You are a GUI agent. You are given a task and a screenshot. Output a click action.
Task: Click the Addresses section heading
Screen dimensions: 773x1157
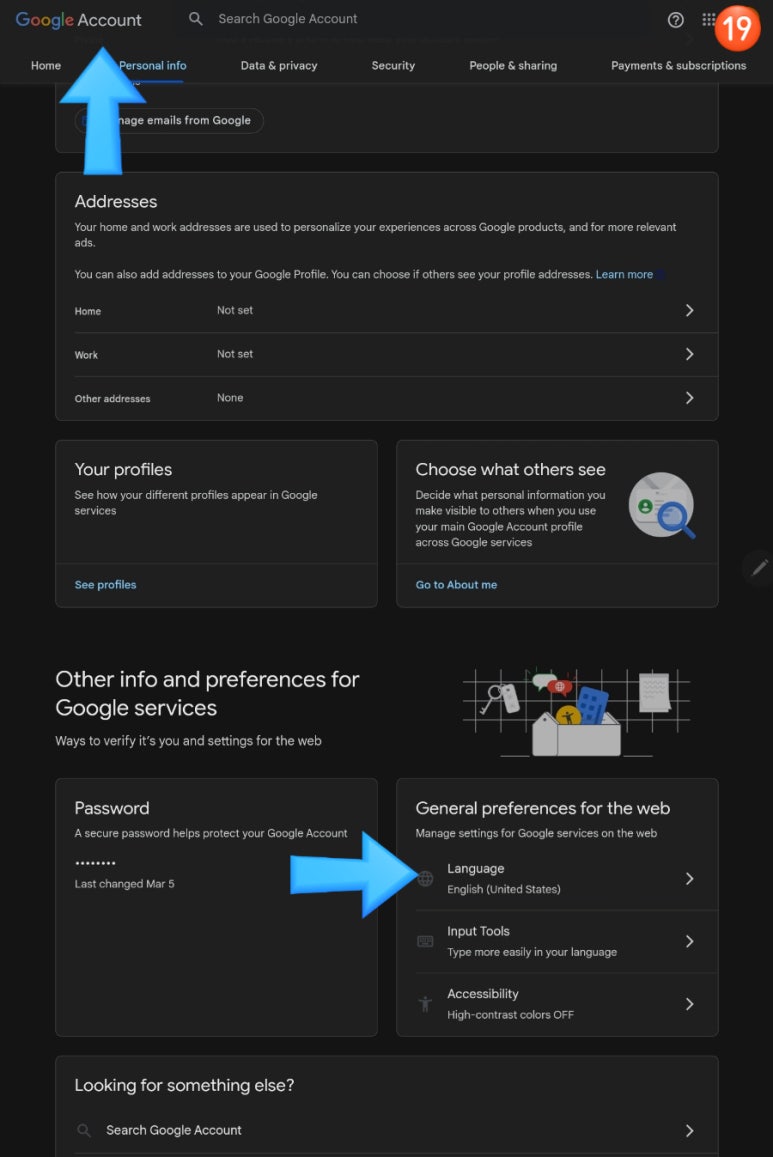(116, 201)
